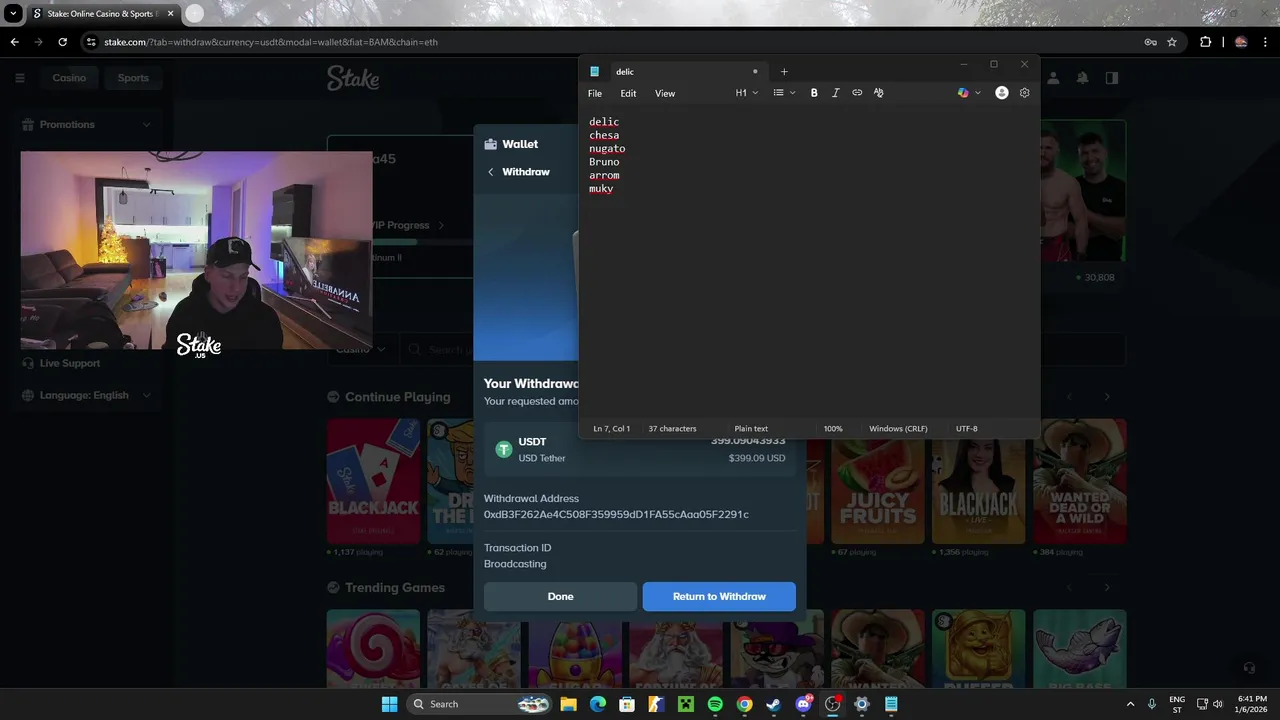Image resolution: width=1280 pixels, height=720 pixels.
Task: Switch to the Casino tab on Stake
Action: (69, 78)
